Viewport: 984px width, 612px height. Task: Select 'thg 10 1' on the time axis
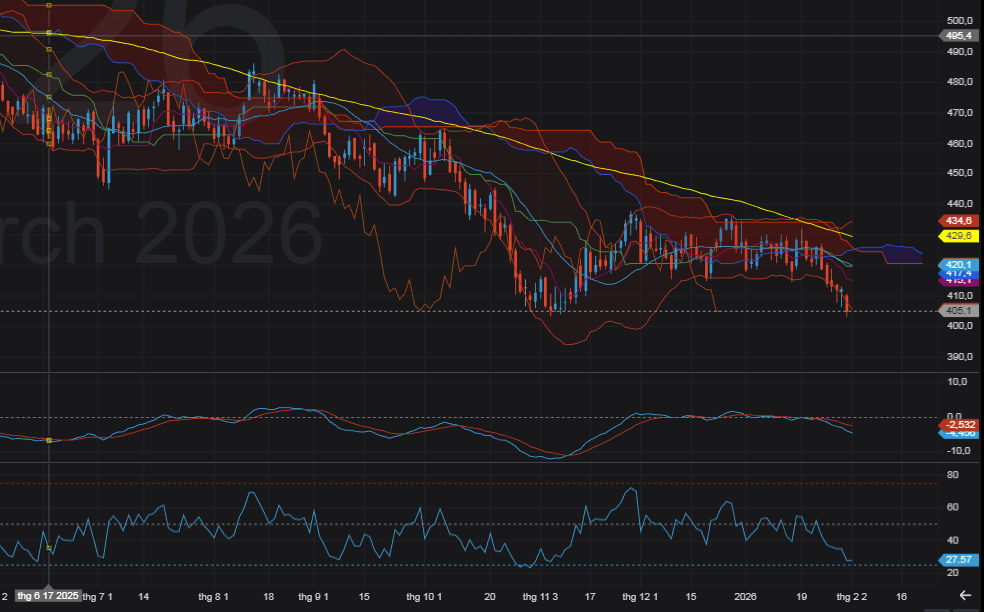(426, 596)
